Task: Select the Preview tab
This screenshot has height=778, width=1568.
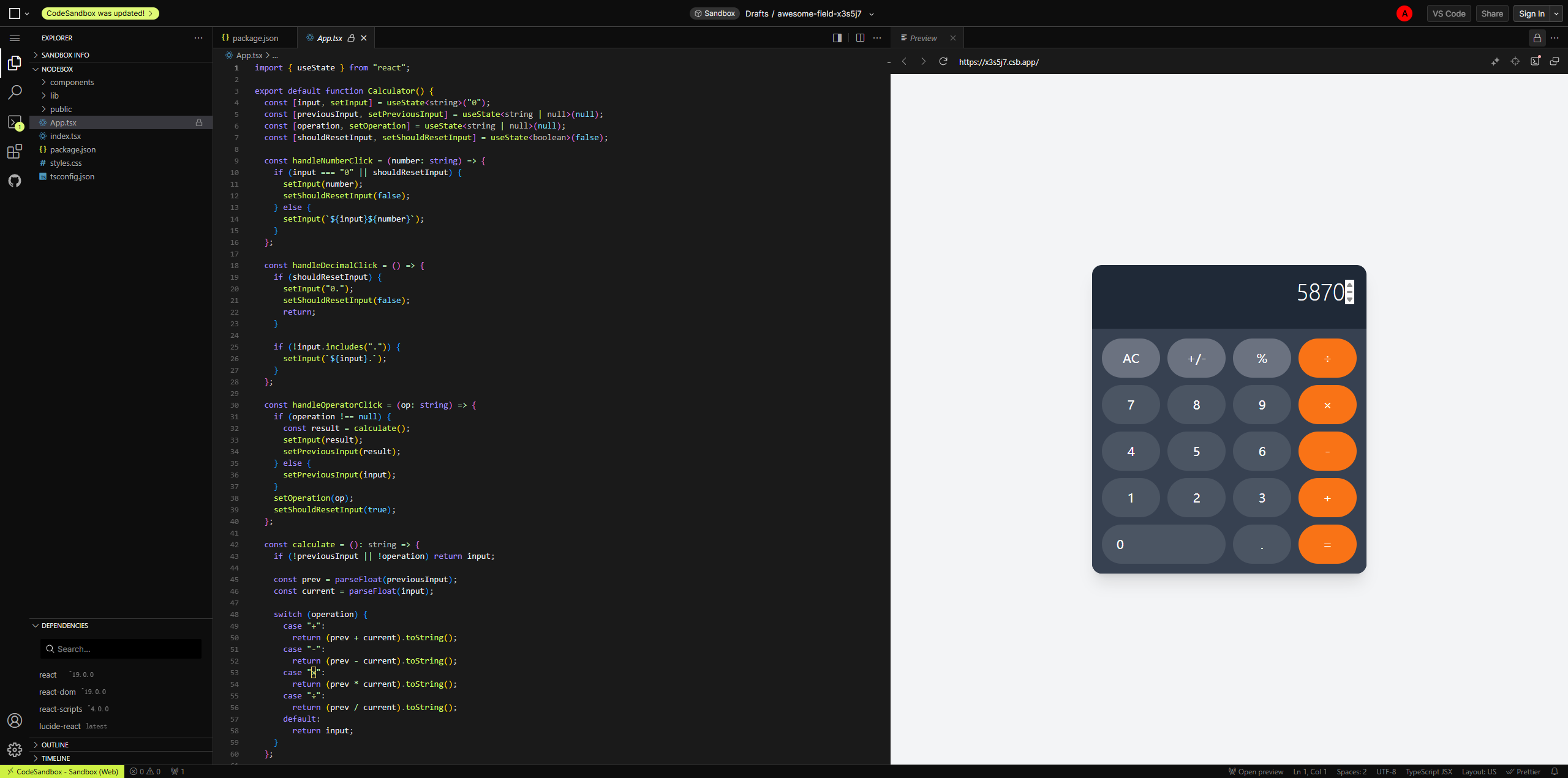Action: [922, 38]
